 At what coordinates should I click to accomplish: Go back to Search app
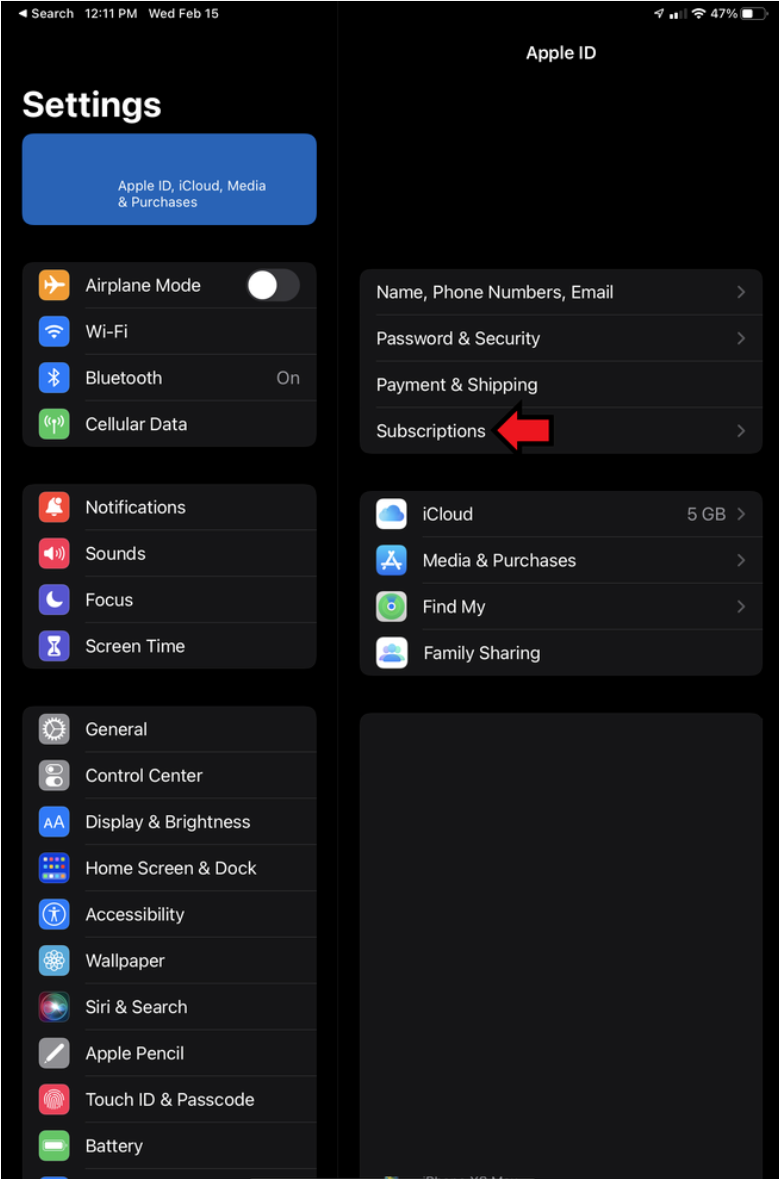point(46,14)
